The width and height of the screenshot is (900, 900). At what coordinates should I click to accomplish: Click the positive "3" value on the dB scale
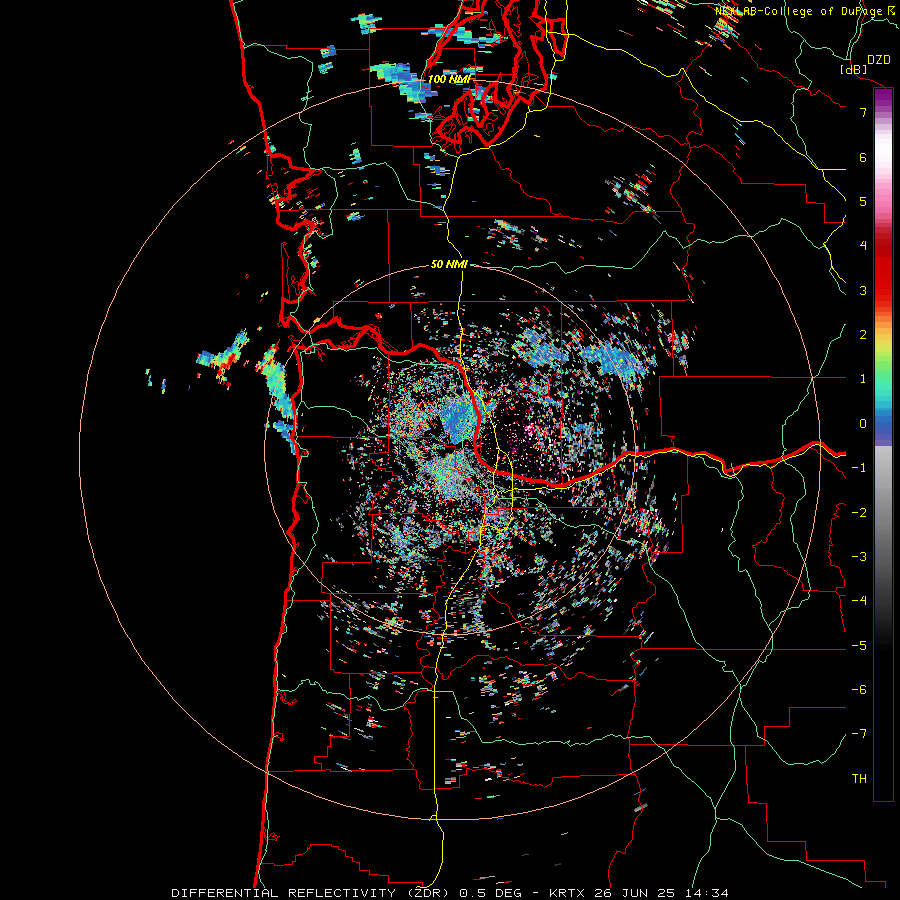[x=863, y=290]
